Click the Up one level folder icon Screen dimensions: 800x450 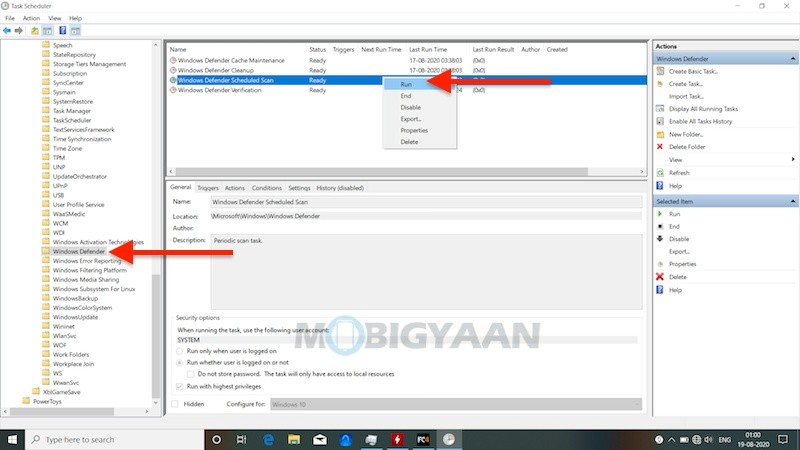click(x=35, y=31)
